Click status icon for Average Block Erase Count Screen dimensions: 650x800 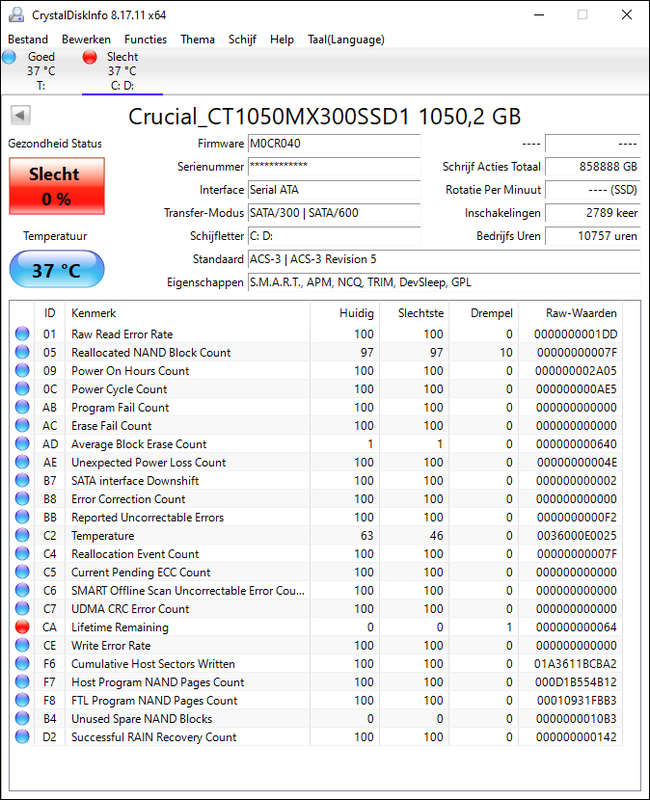22,444
